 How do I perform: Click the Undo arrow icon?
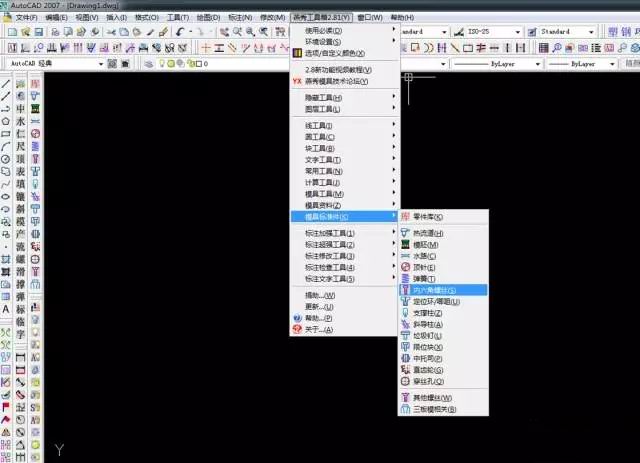click(x=180, y=32)
